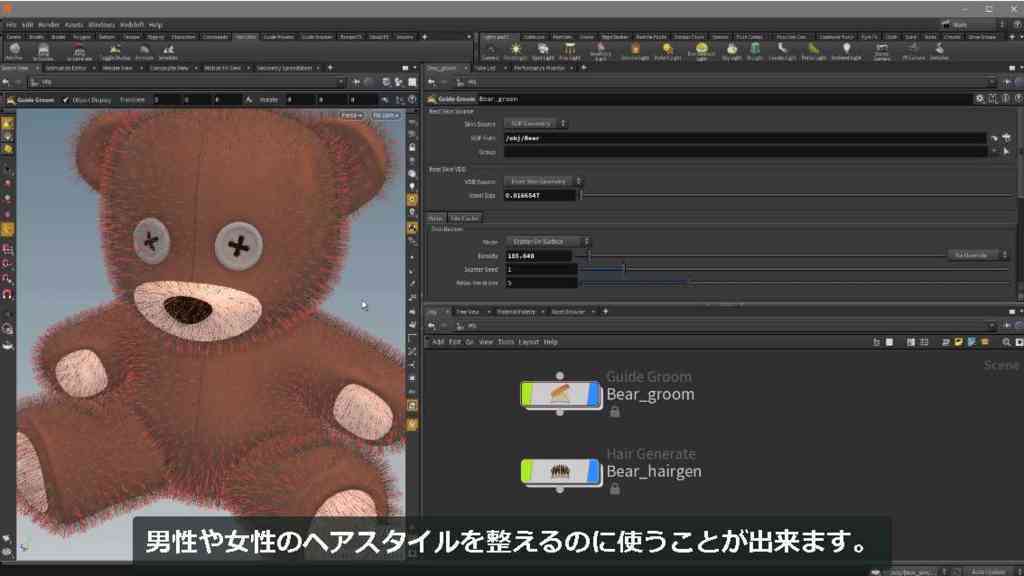Click the Bear_hairgen node name label
This screenshot has width=1024, height=576.
point(654,472)
